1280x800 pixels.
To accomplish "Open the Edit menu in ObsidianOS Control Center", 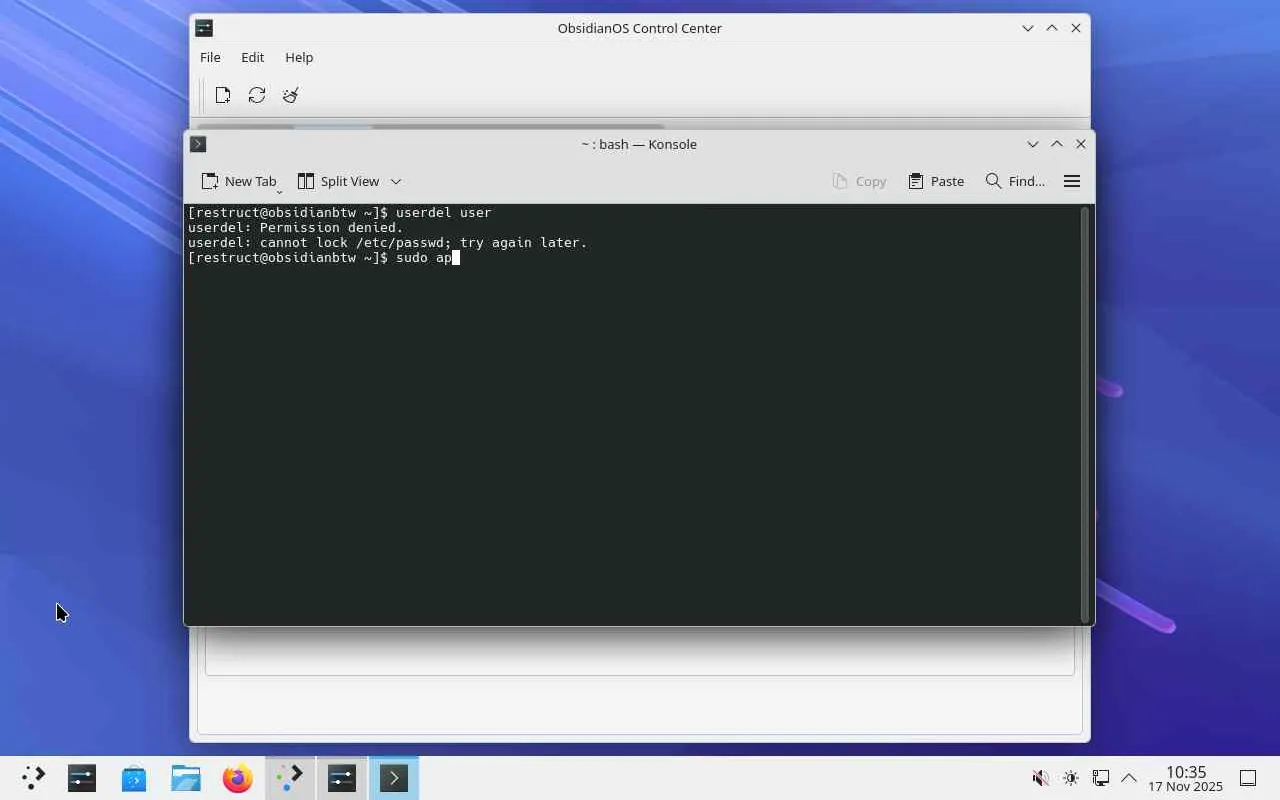I will point(252,57).
